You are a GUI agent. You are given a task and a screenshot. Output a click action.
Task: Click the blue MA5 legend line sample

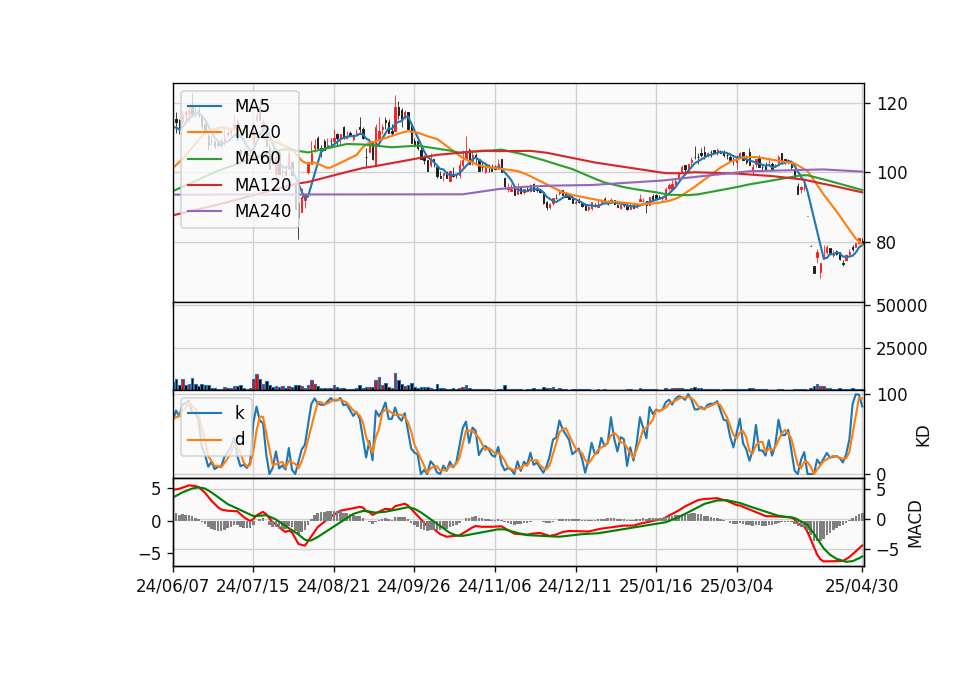coord(204,107)
